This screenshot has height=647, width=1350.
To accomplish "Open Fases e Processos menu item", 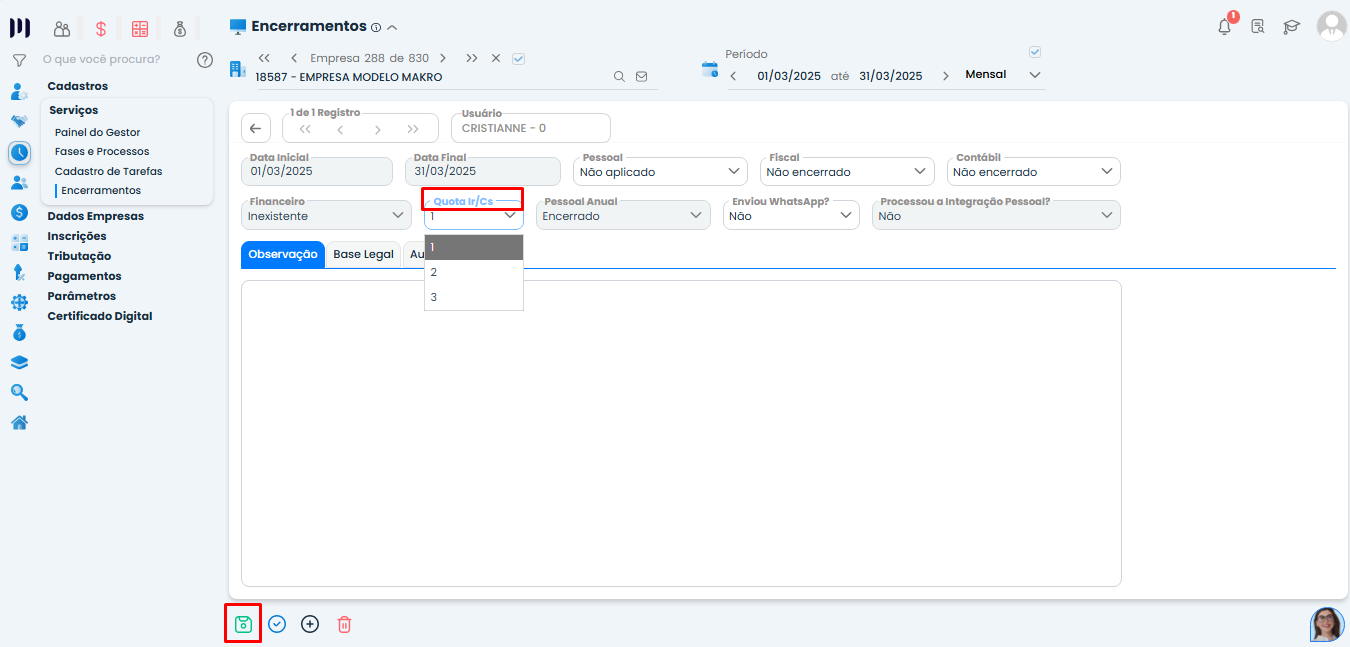I will 102,151.
